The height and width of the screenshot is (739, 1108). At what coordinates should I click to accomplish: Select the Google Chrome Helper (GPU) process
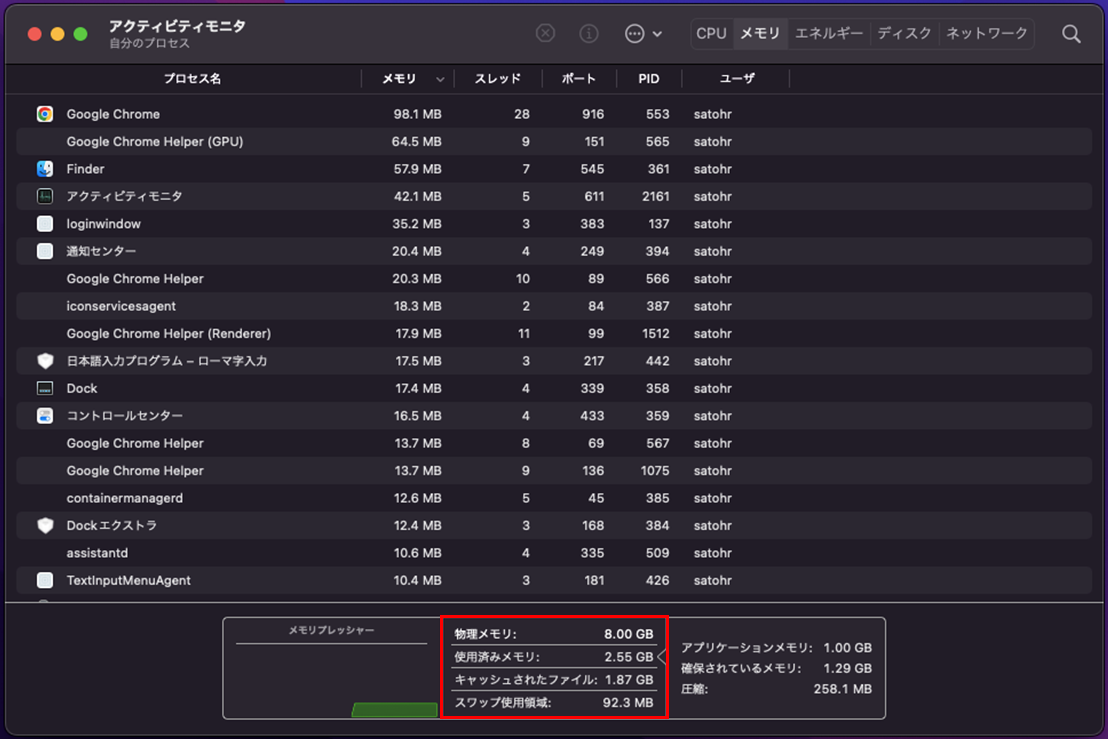(x=554, y=141)
